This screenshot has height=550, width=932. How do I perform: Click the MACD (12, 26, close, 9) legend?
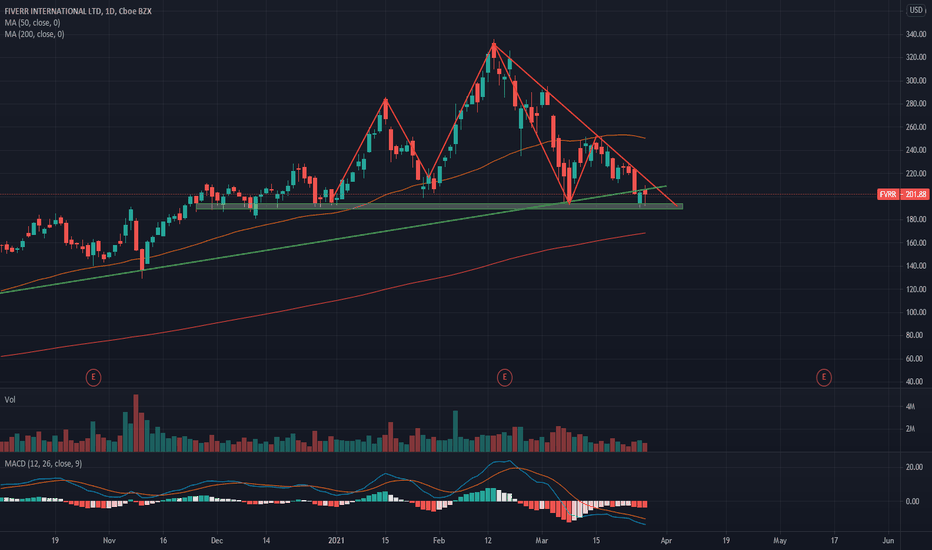[x=43, y=464]
